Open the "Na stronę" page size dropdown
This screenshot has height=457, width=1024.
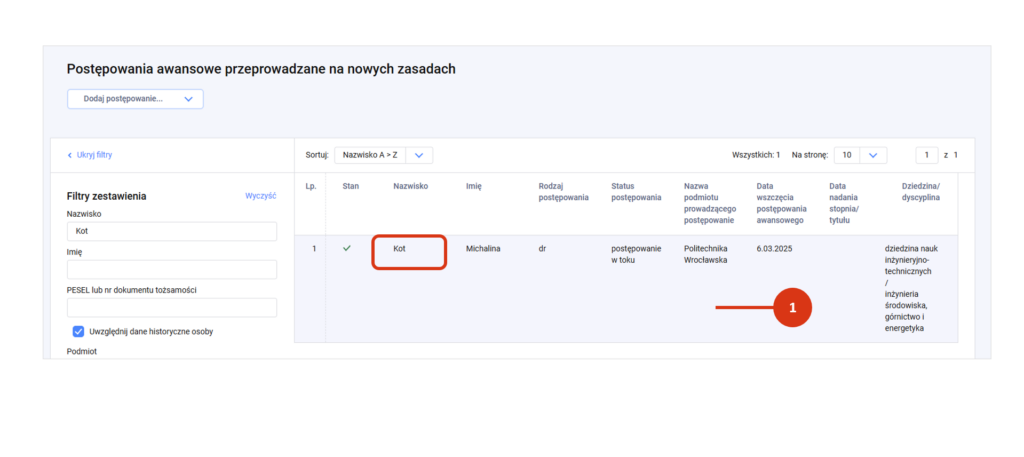click(861, 155)
